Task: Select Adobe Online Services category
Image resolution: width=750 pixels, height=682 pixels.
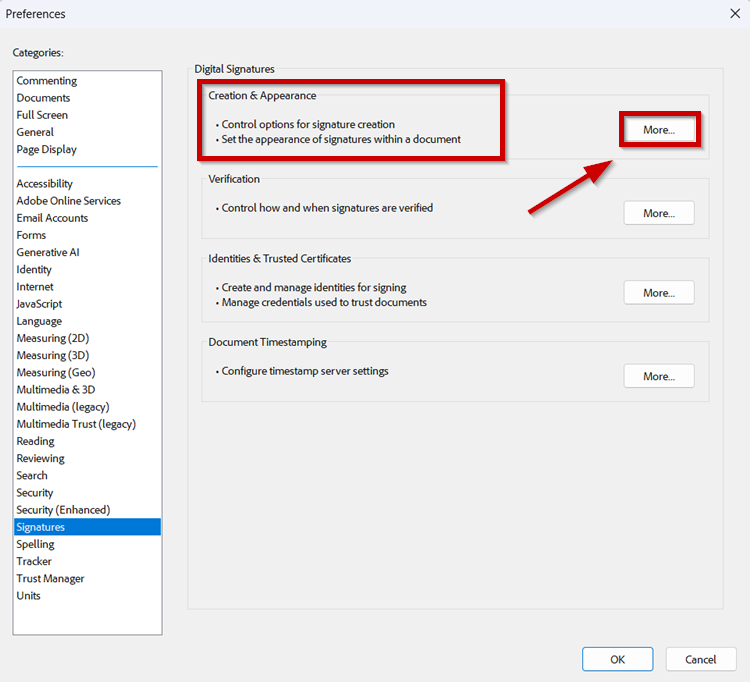Action: (68, 201)
